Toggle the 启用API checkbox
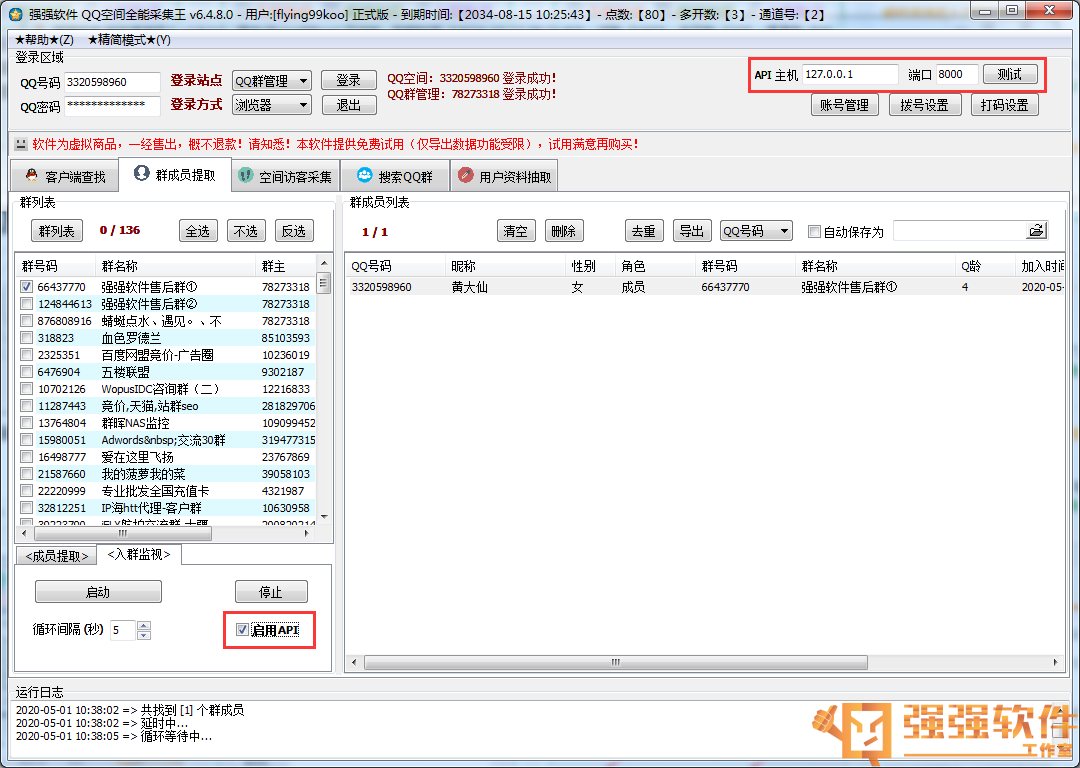Viewport: 1080px width, 768px height. [x=242, y=630]
